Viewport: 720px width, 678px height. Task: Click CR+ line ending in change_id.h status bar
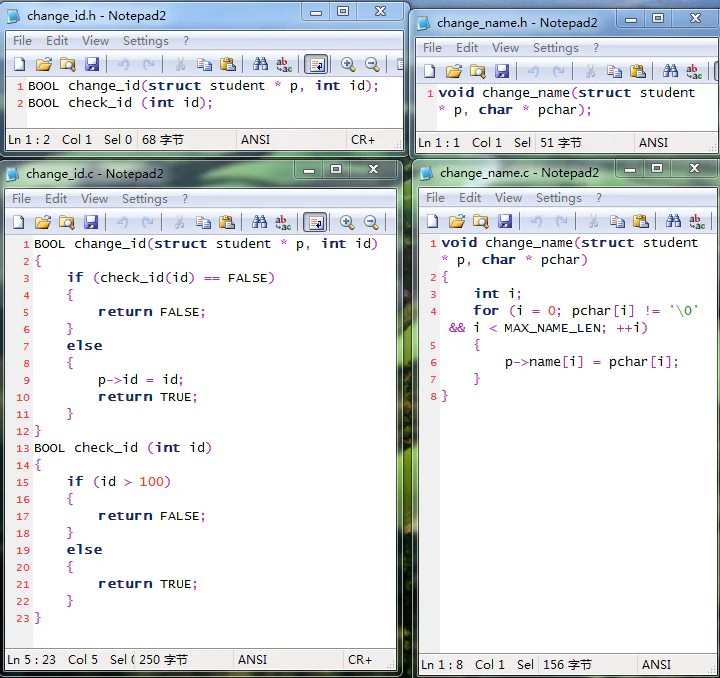363,140
